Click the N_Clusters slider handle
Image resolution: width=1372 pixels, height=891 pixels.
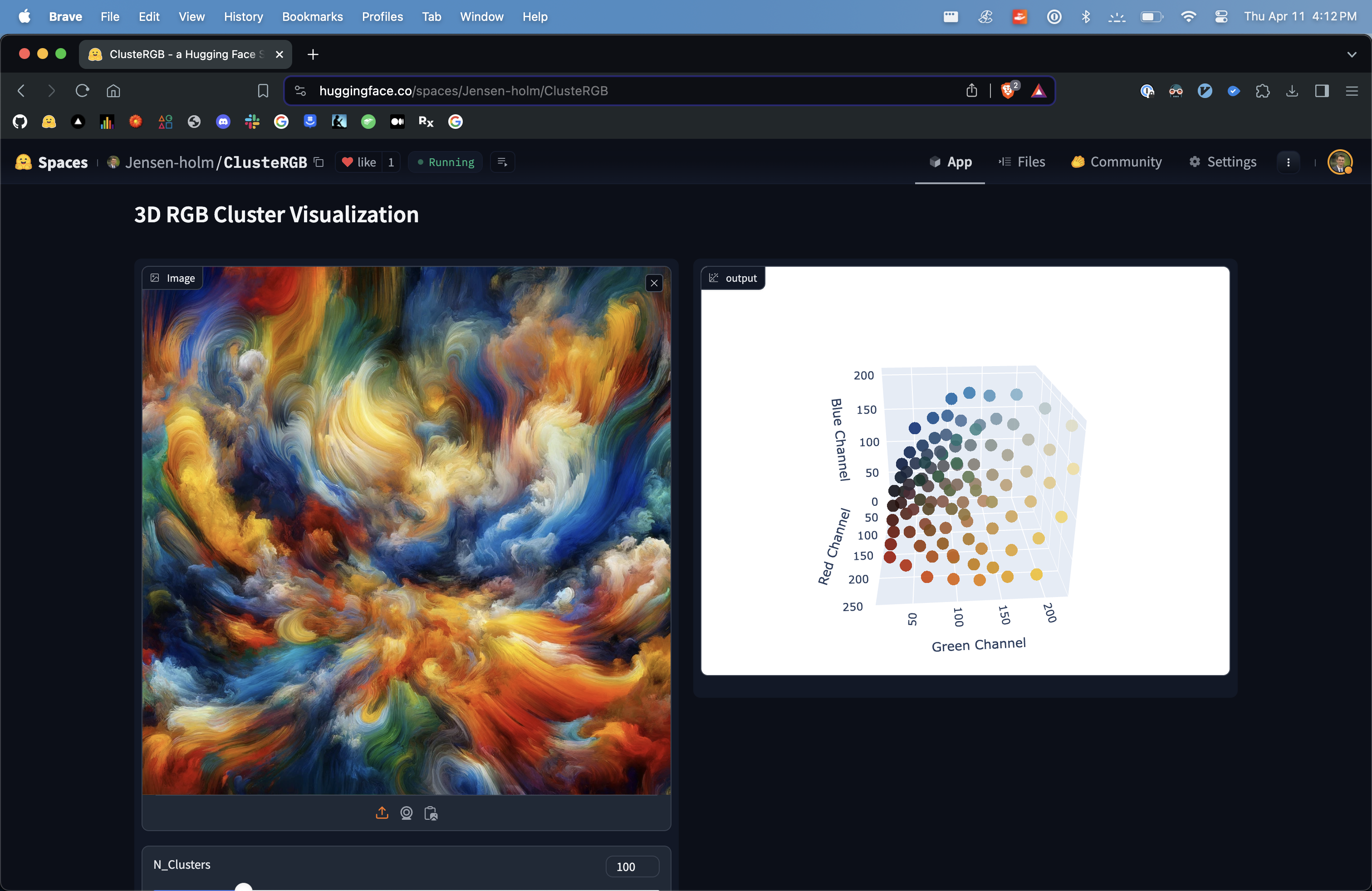(244, 887)
